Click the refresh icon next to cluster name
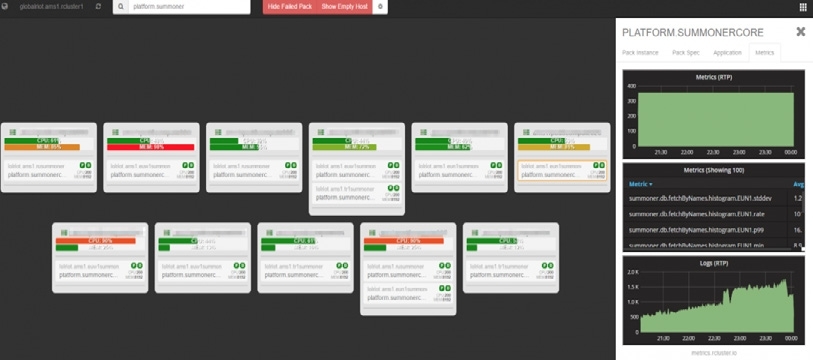Image resolution: width=813 pixels, height=360 pixels. 99,7
